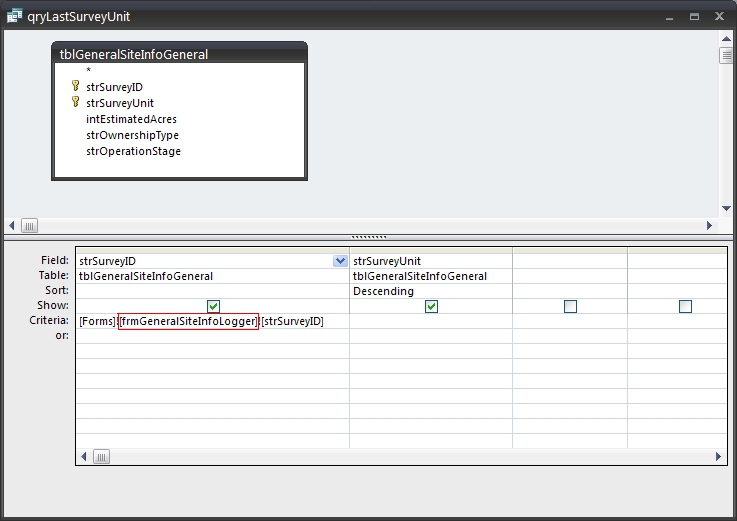
Task: Click Table cell under strSurveyUnit column
Action: tap(431, 276)
